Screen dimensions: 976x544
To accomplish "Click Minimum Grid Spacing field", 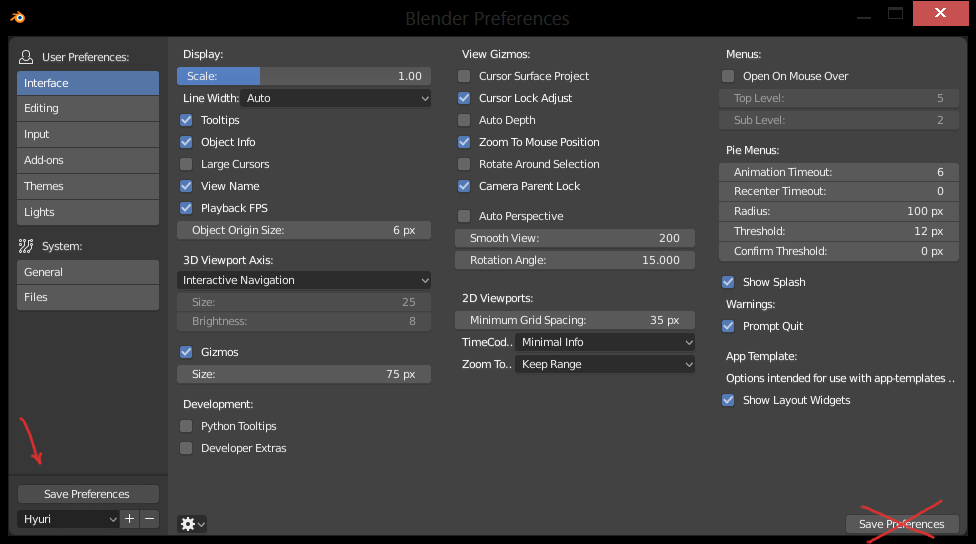I will pyautogui.click(x=575, y=320).
